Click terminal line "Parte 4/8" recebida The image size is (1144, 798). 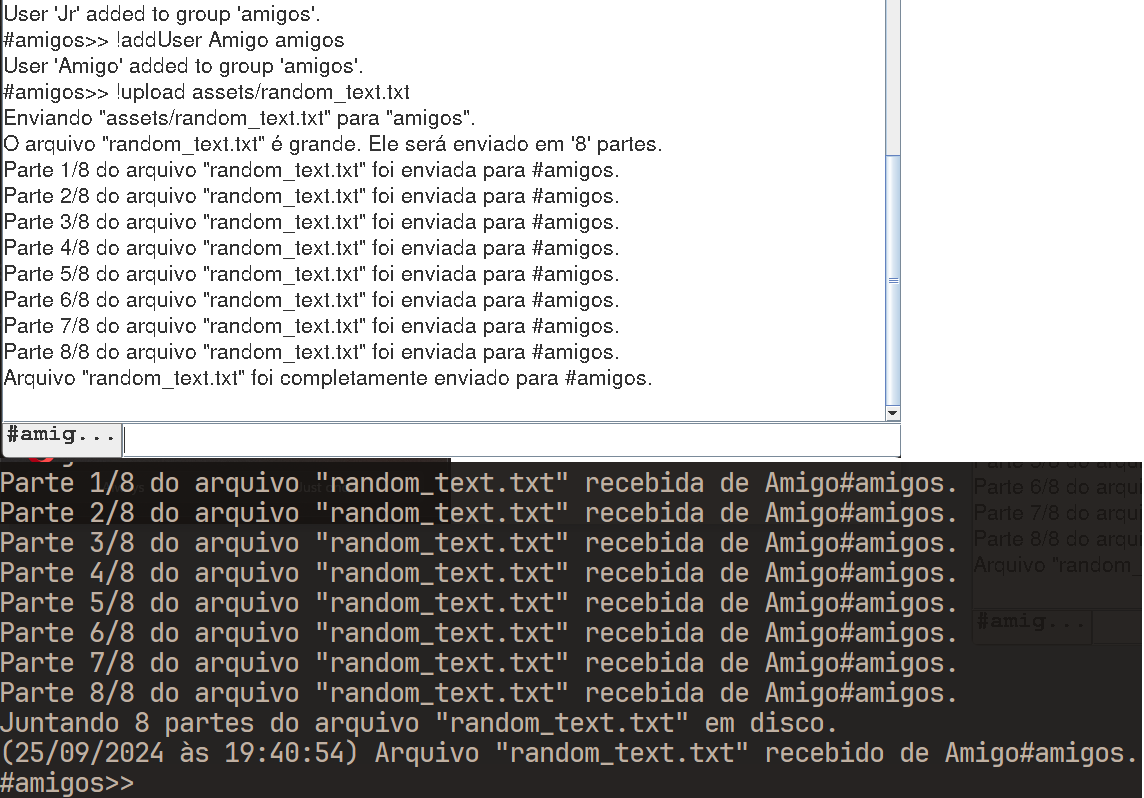479,573
